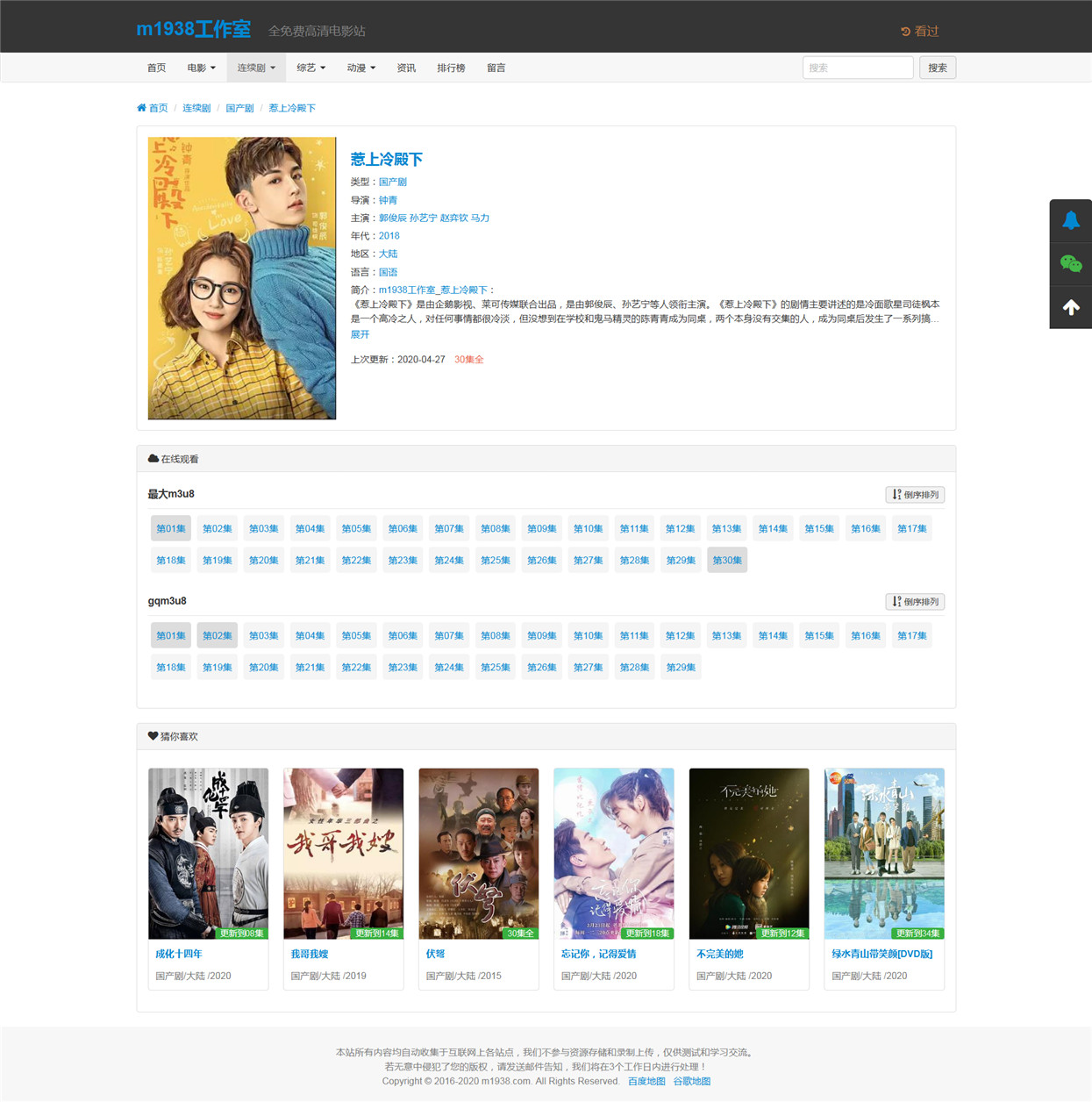
Task: Toggle 倒序排列 for 最大m3u8 source
Action: point(915,495)
